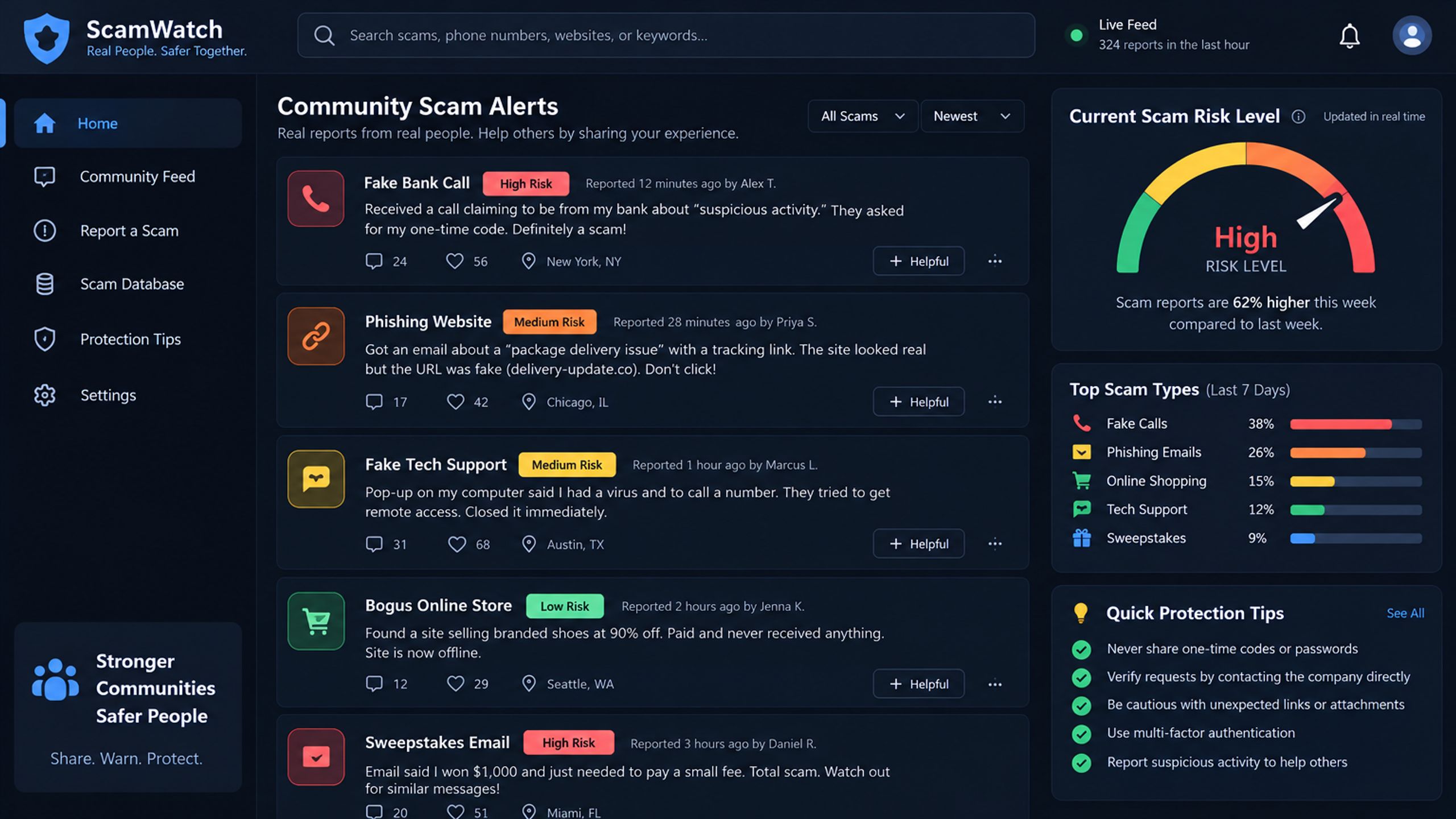Open comments on Fake Bank Call post

pos(374,261)
